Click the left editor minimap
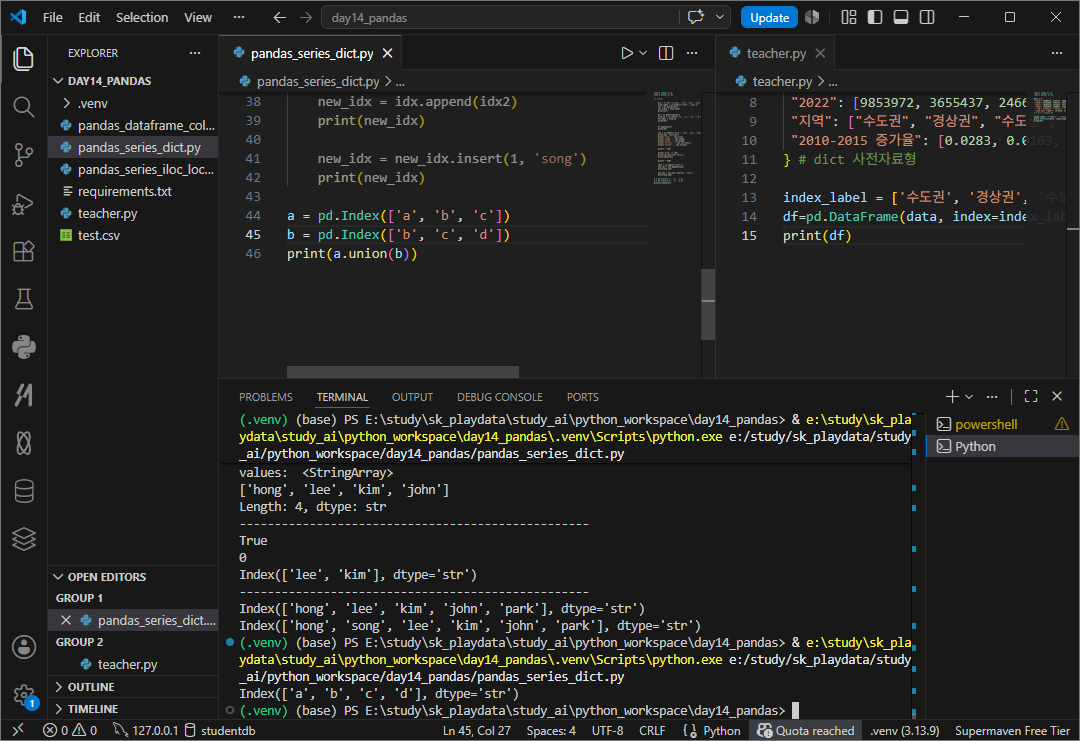This screenshot has height=741, width=1080. click(676, 138)
